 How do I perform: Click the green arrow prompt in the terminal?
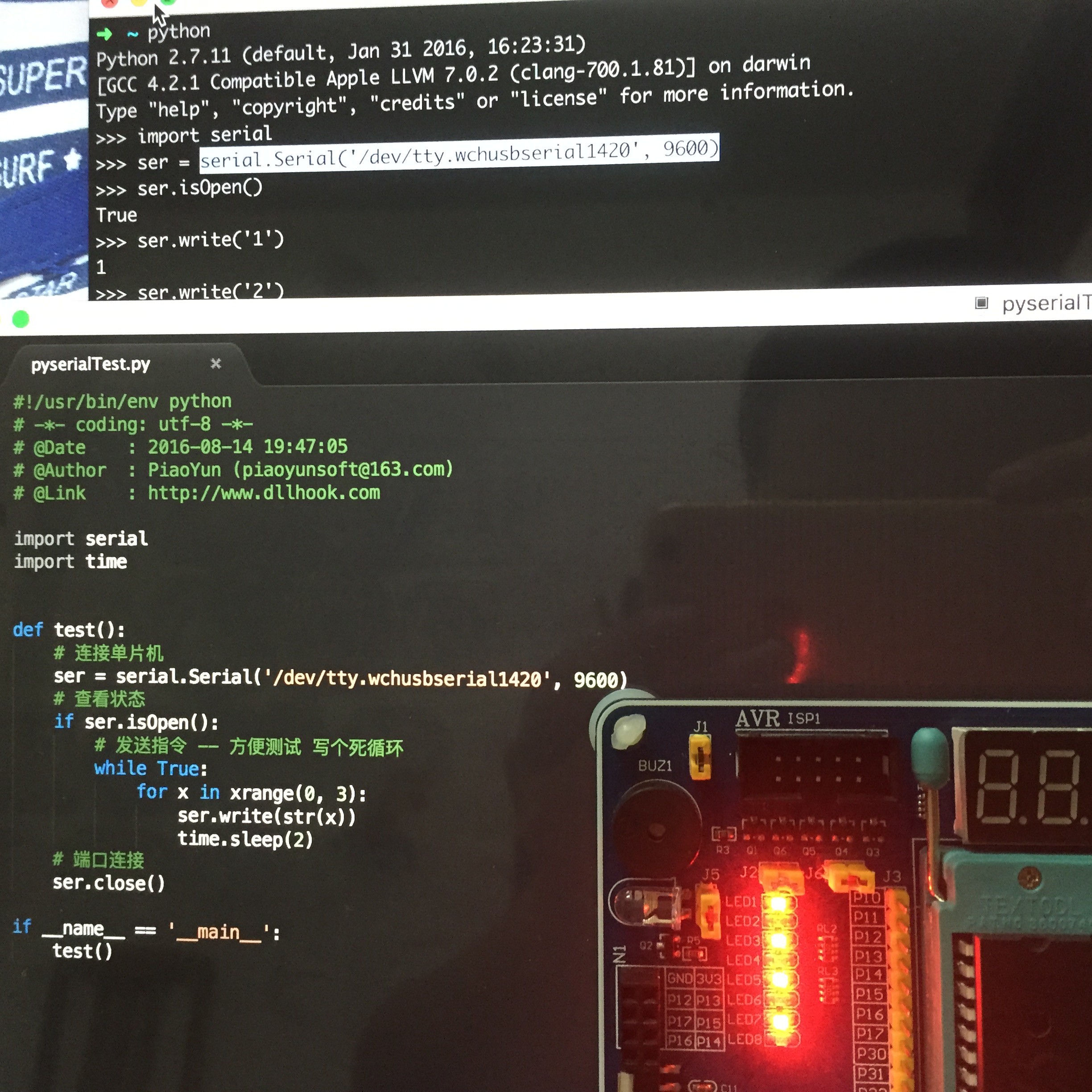click(104, 34)
